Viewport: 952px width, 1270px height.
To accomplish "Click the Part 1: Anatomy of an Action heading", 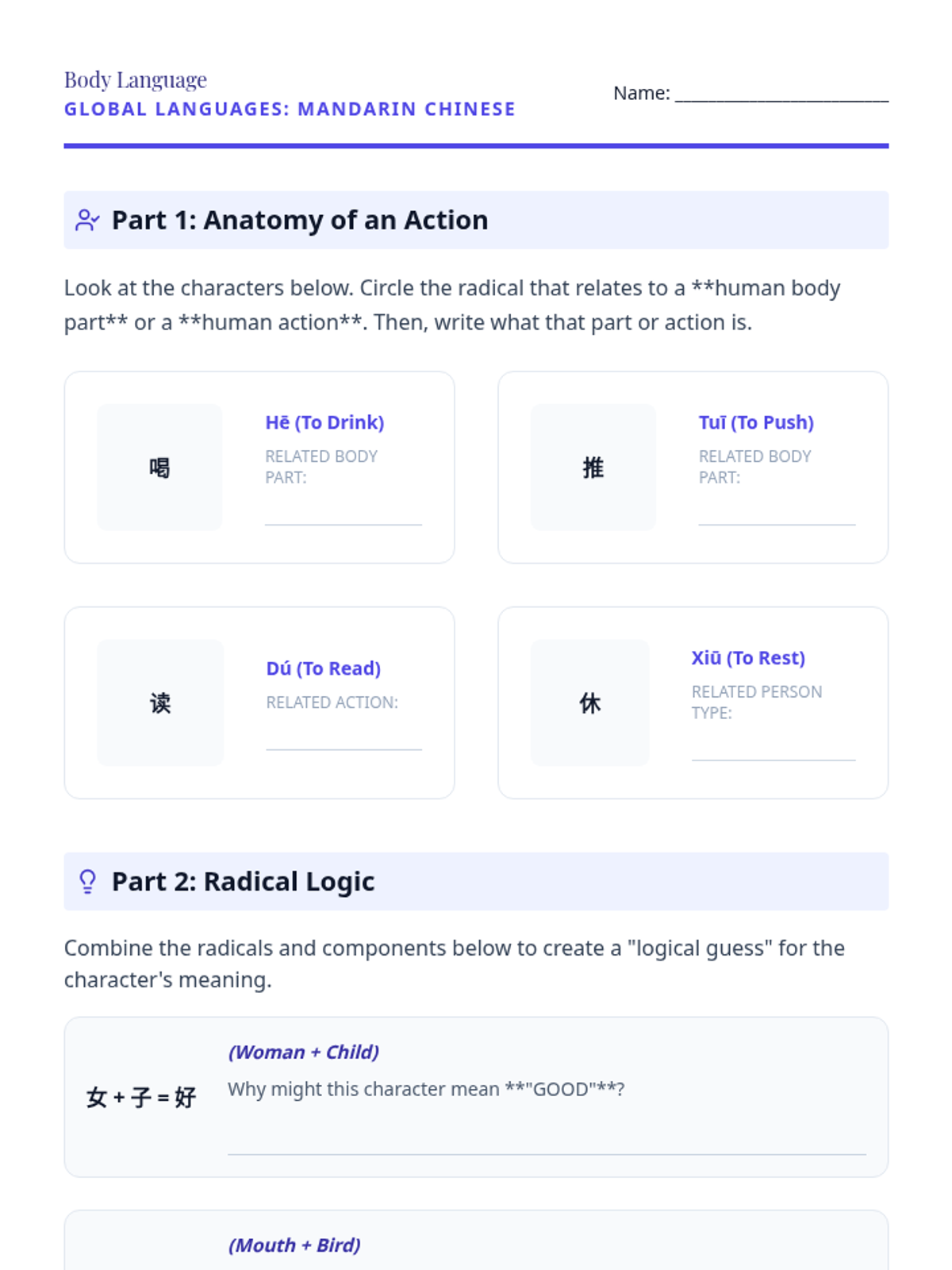I will (300, 220).
